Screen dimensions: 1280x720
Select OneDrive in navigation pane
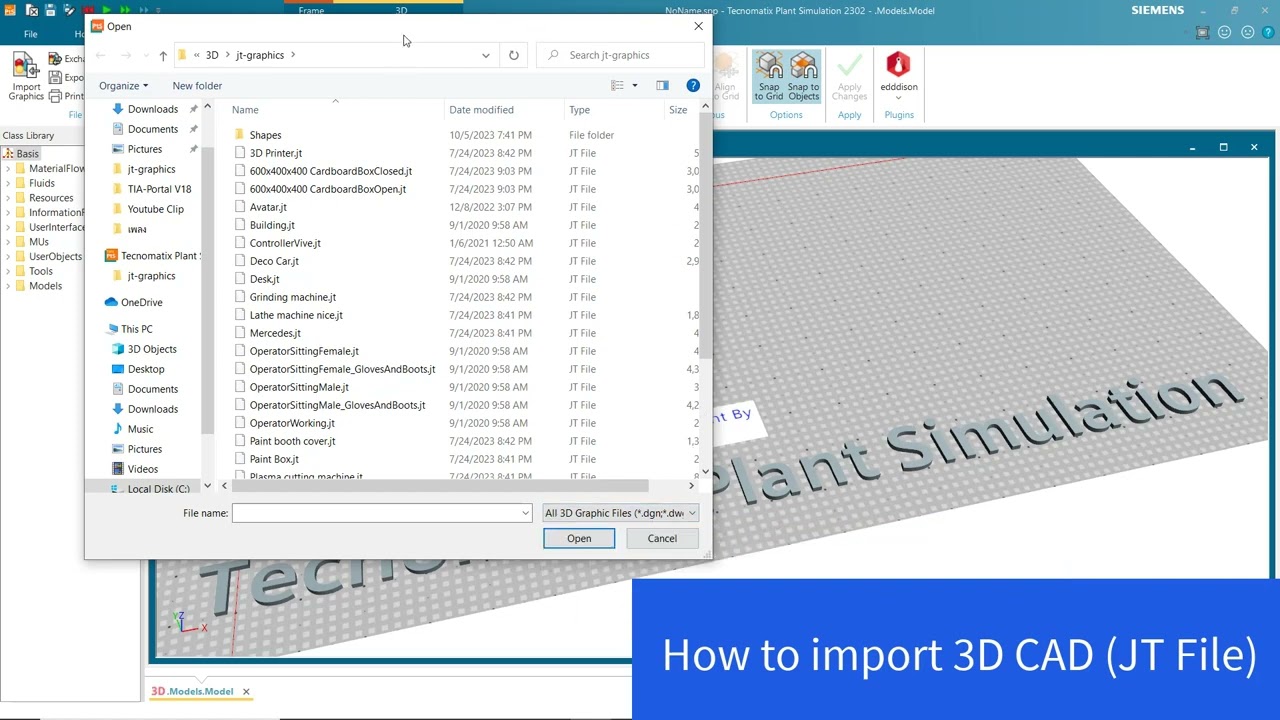(x=141, y=302)
